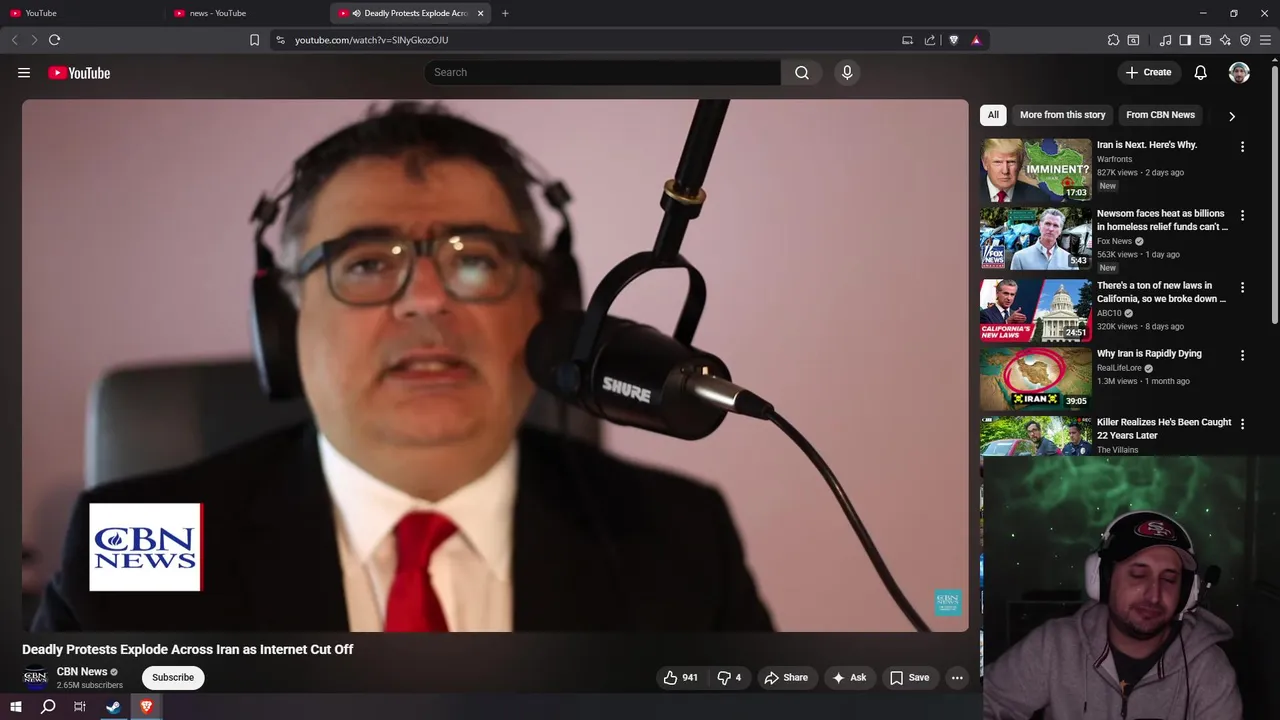Click the CBN News channel name
The width and height of the screenshot is (1280, 720).
[82, 672]
